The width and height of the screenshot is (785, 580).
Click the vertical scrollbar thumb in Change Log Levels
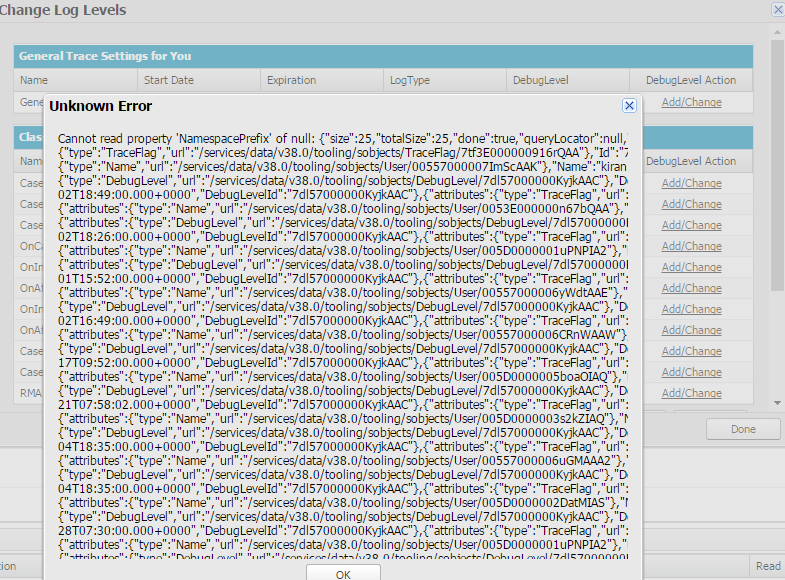click(777, 165)
